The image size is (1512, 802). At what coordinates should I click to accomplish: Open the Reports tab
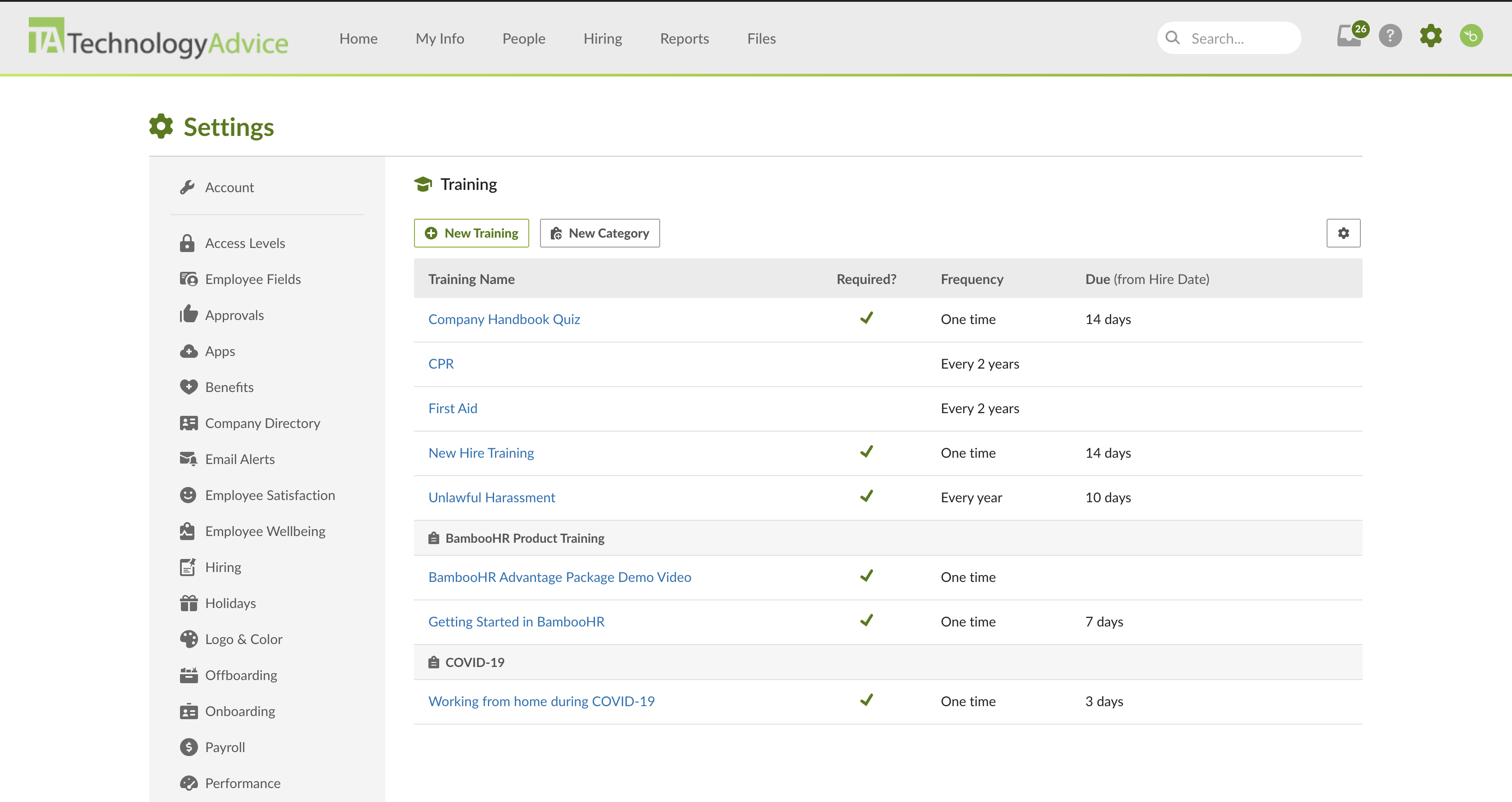[684, 39]
